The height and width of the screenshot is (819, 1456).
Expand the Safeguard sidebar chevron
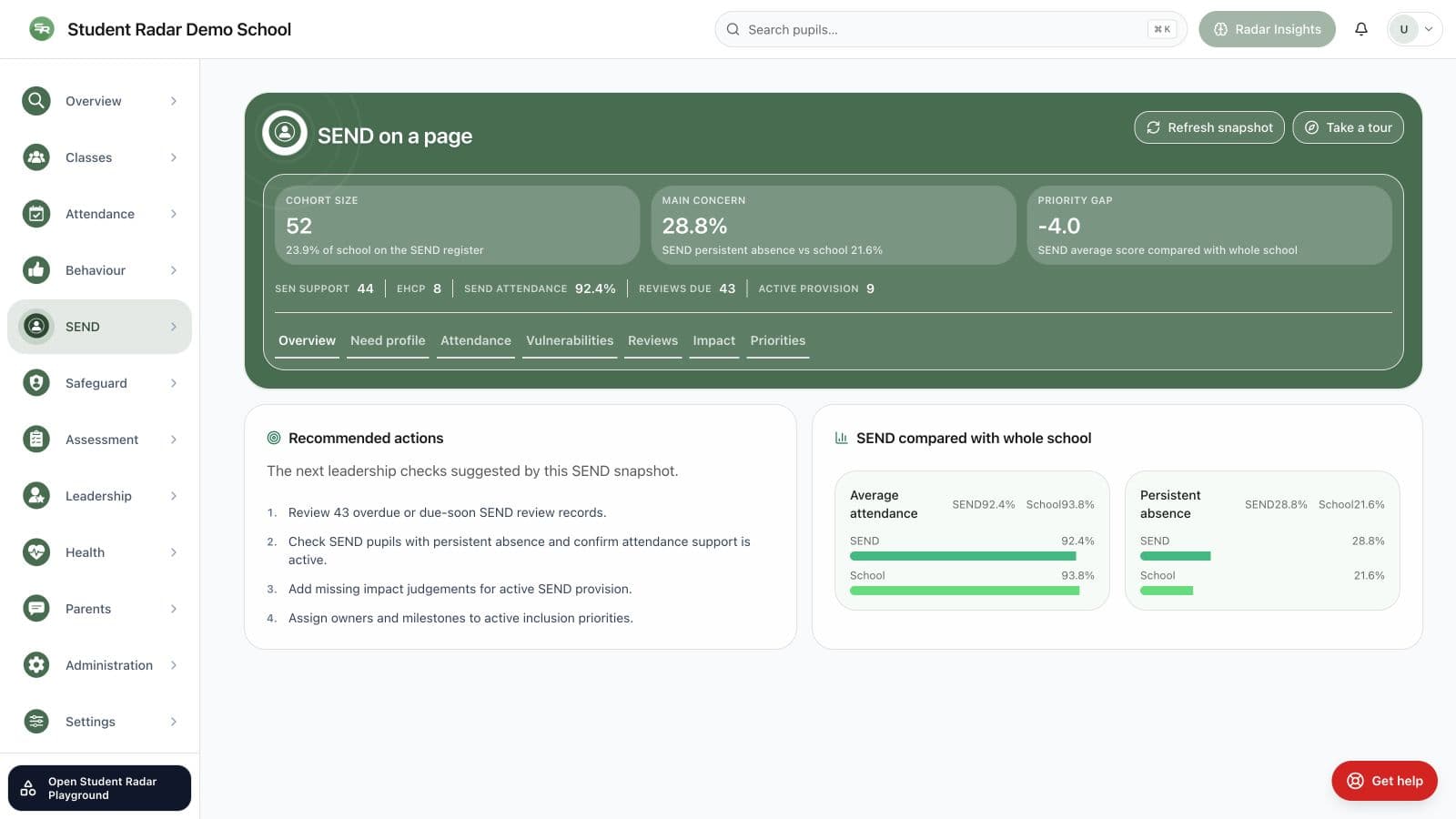tap(174, 383)
